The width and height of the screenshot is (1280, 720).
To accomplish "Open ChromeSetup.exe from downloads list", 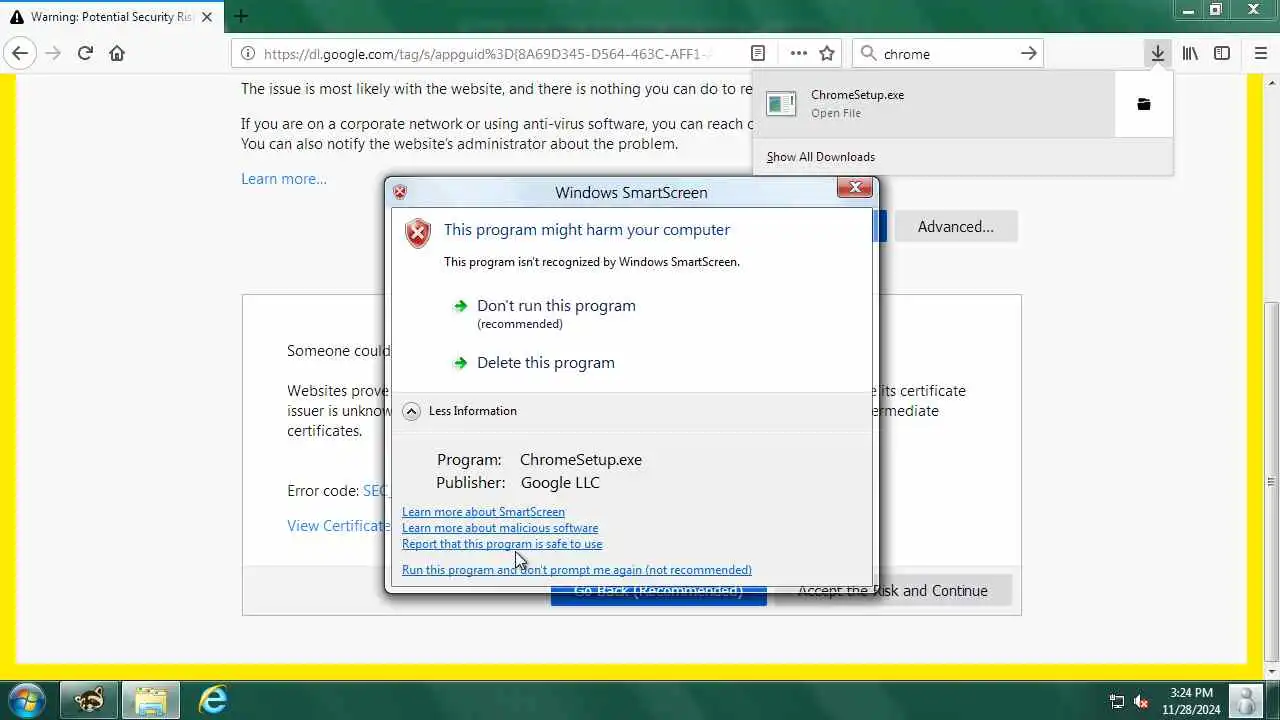I will point(934,104).
